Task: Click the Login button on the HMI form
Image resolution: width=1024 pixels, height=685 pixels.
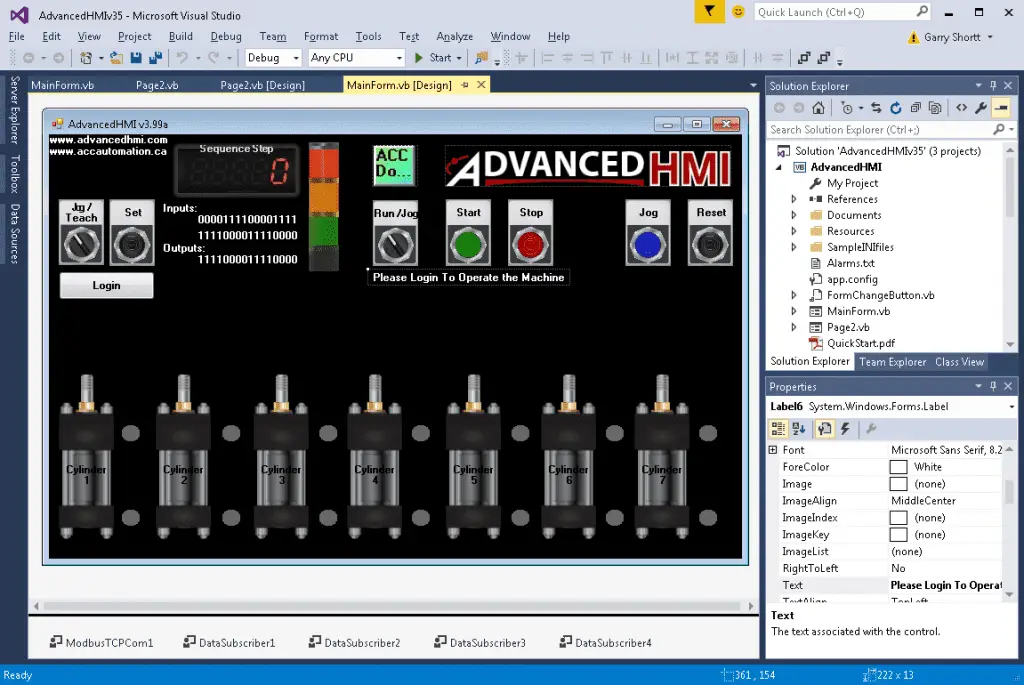Action: 106,285
